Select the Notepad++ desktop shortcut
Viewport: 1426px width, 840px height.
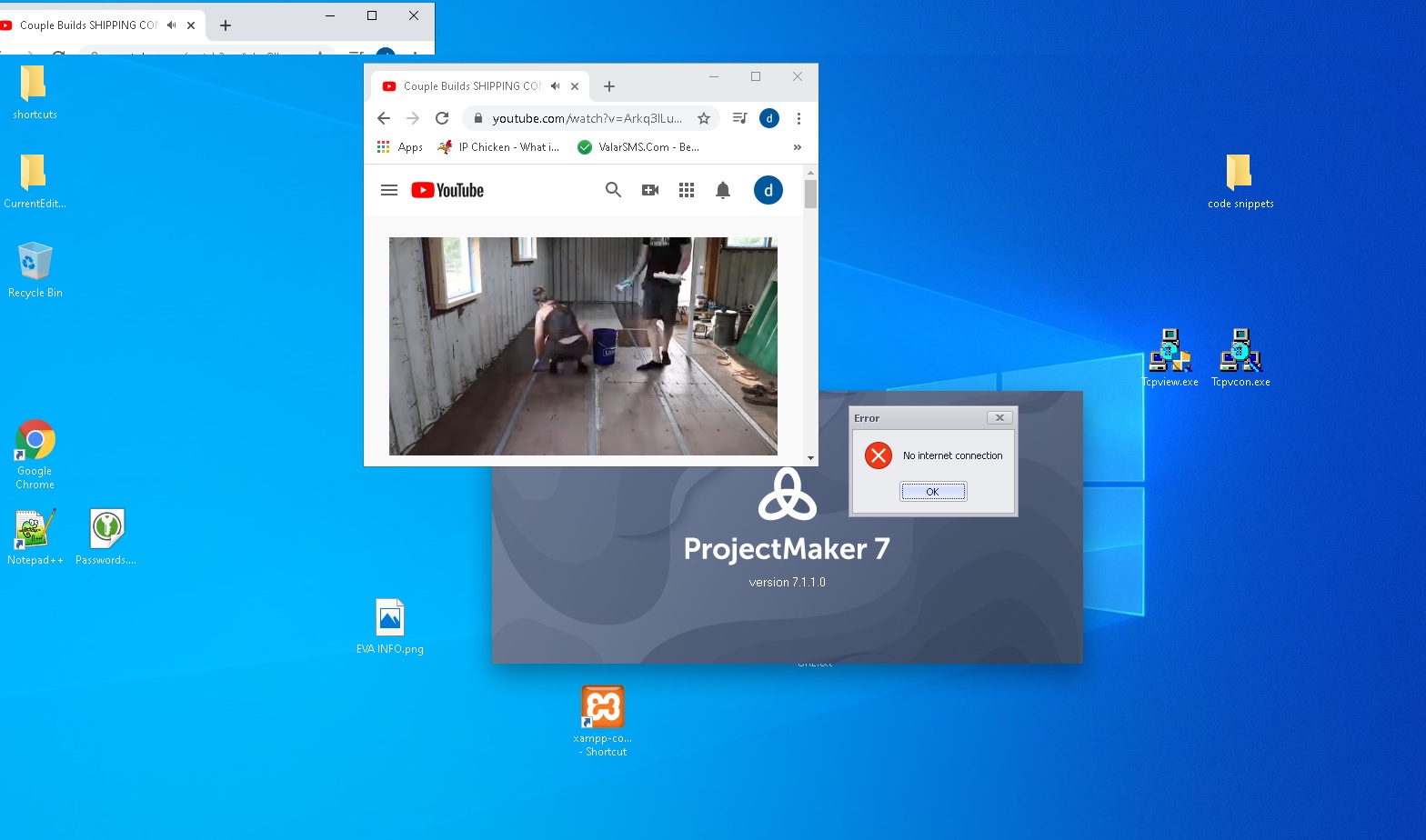tap(35, 536)
